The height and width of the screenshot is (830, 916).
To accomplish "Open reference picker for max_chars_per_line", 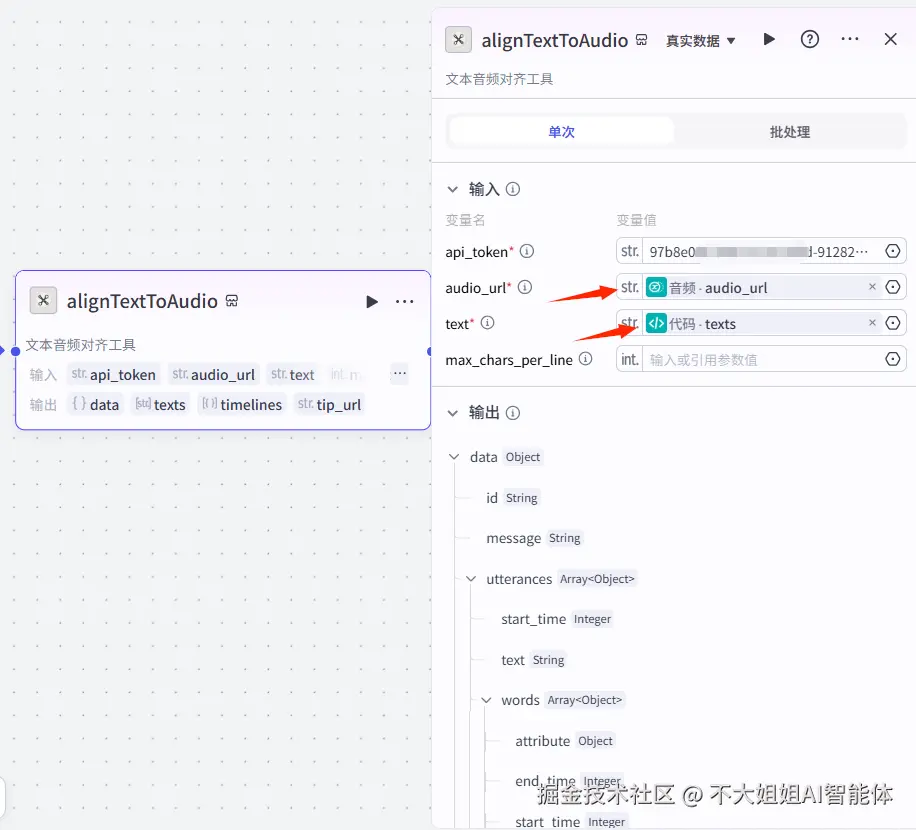I will coord(893,359).
